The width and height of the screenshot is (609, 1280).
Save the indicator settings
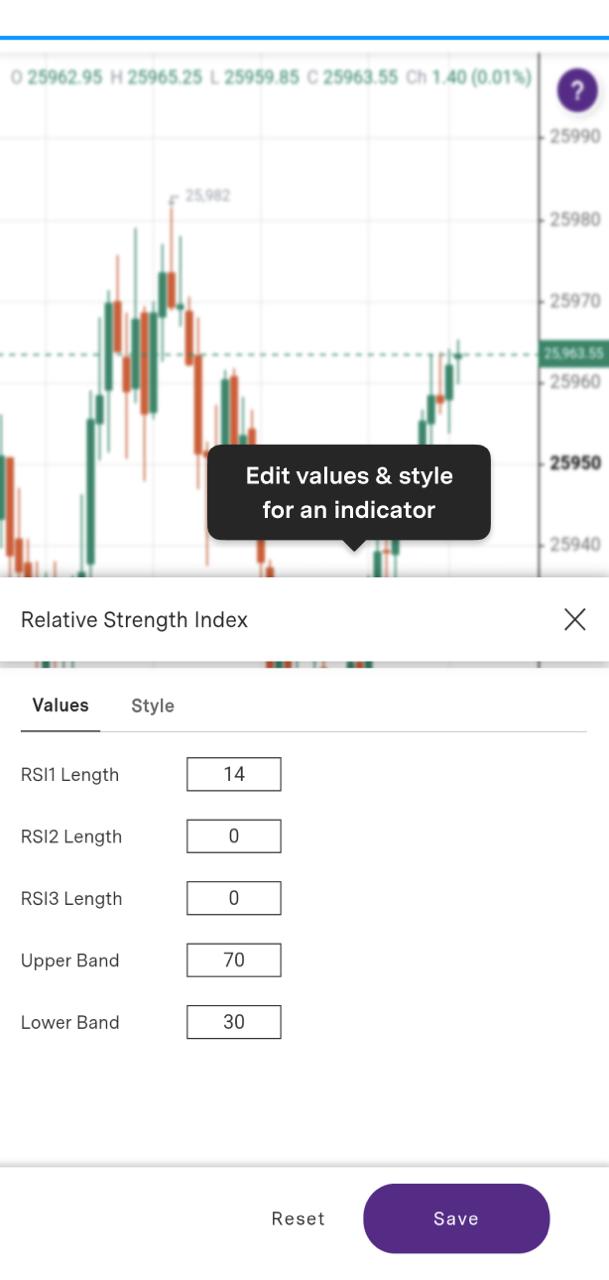[x=456, y=1218]
